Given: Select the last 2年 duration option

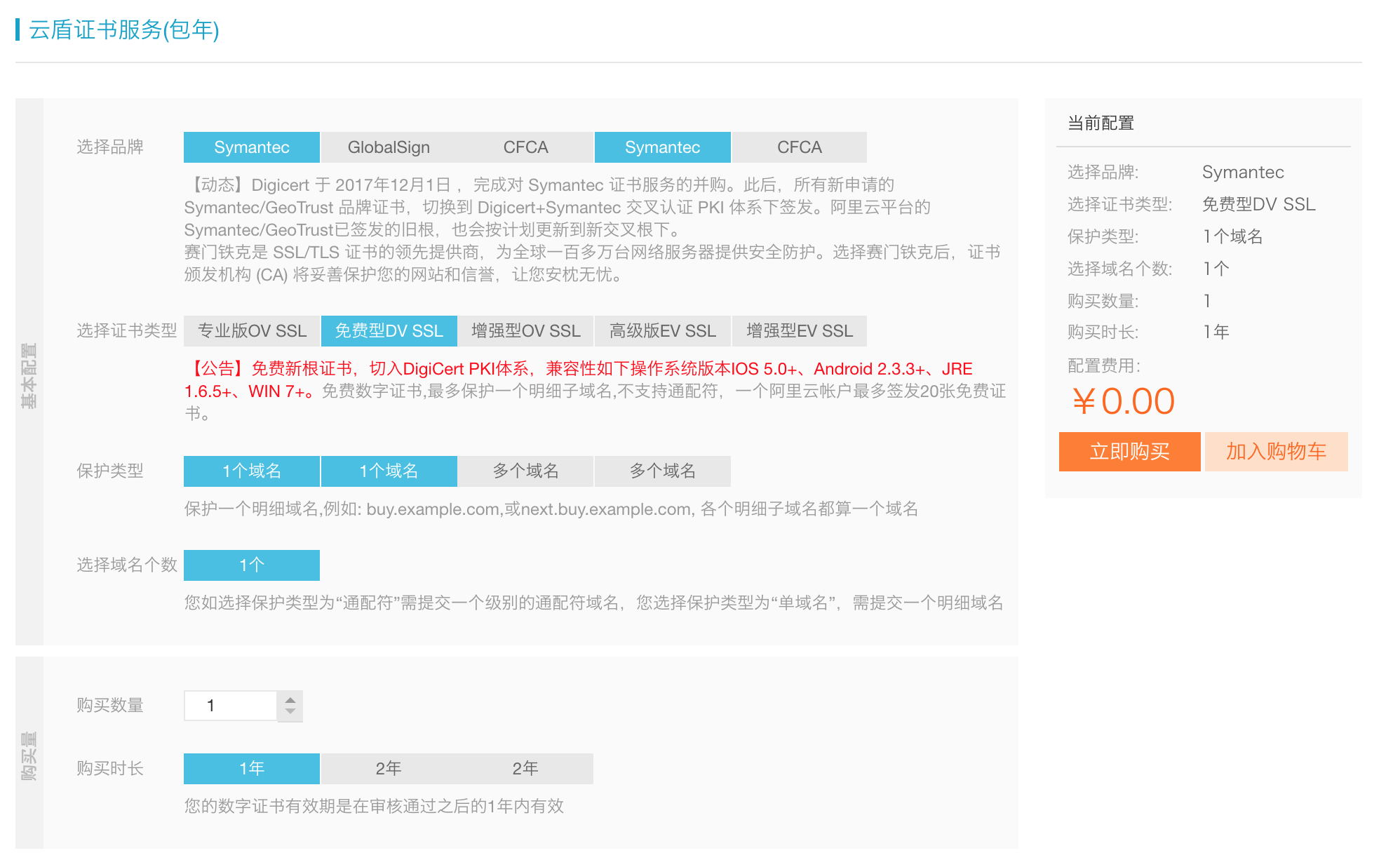Looking at the screenshot, I should point(525,769).
